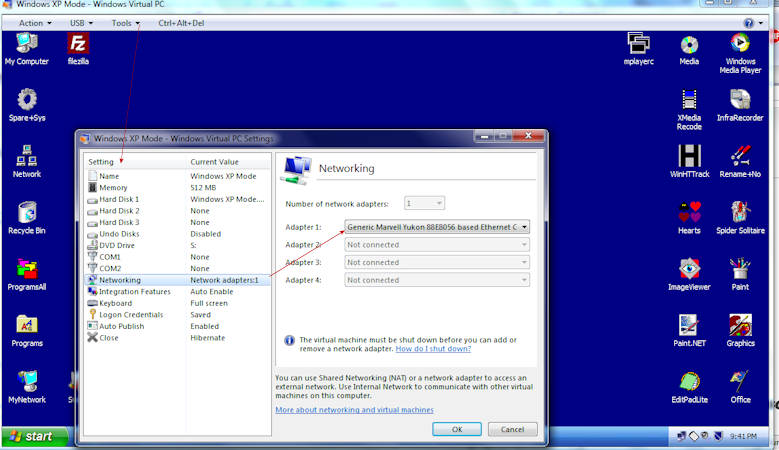Open the Action menu

tap(35, 23)
